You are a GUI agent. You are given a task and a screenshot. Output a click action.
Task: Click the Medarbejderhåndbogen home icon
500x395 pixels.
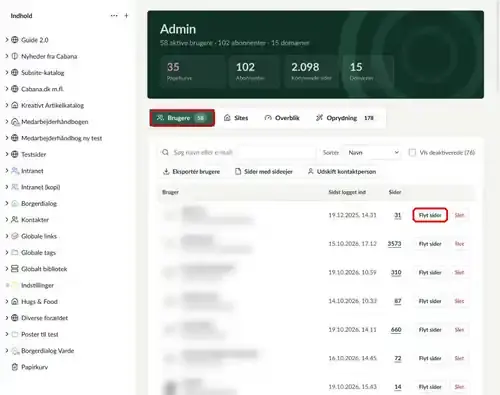pyautogui.click(x=15, y=122)
